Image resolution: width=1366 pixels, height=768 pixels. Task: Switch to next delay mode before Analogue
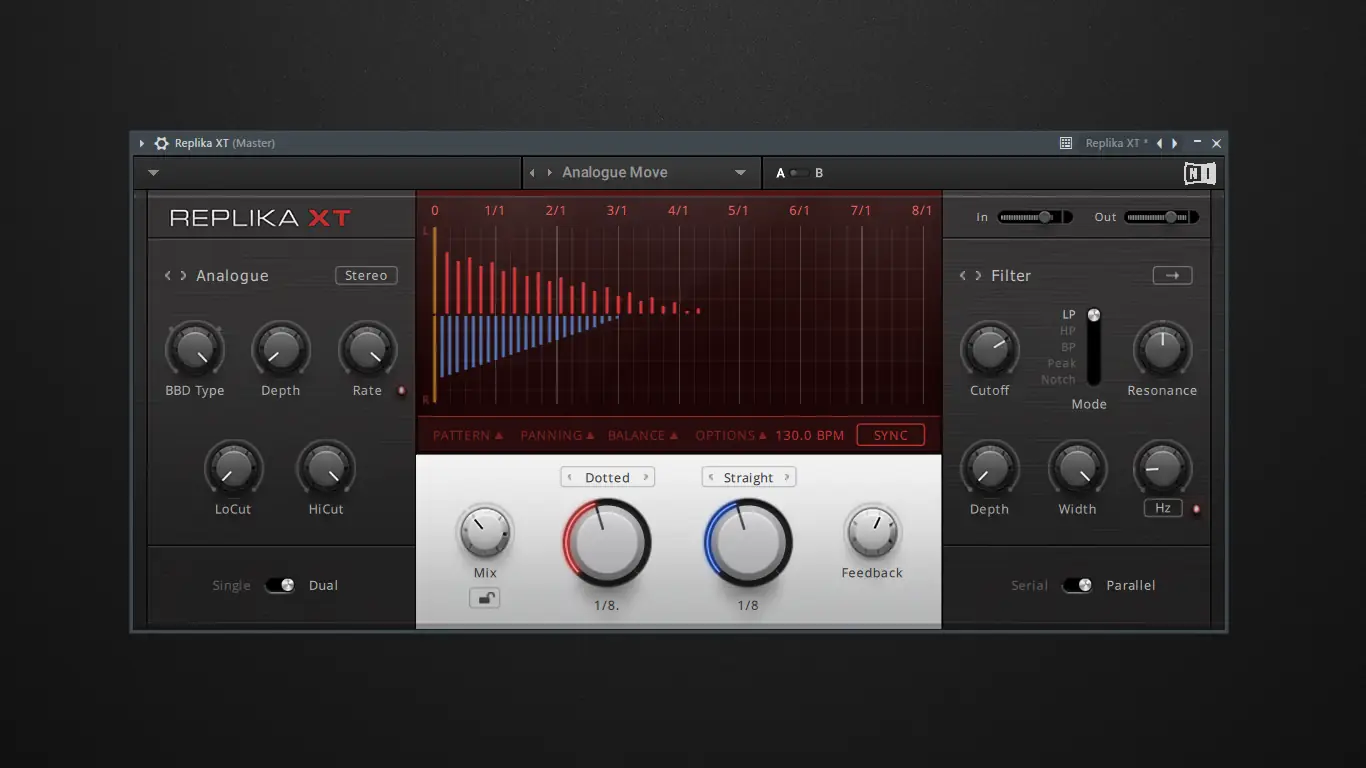point(183,276)
